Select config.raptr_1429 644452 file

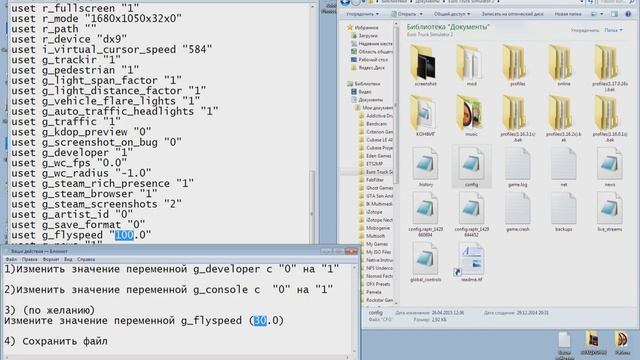[x=471, y=215]
